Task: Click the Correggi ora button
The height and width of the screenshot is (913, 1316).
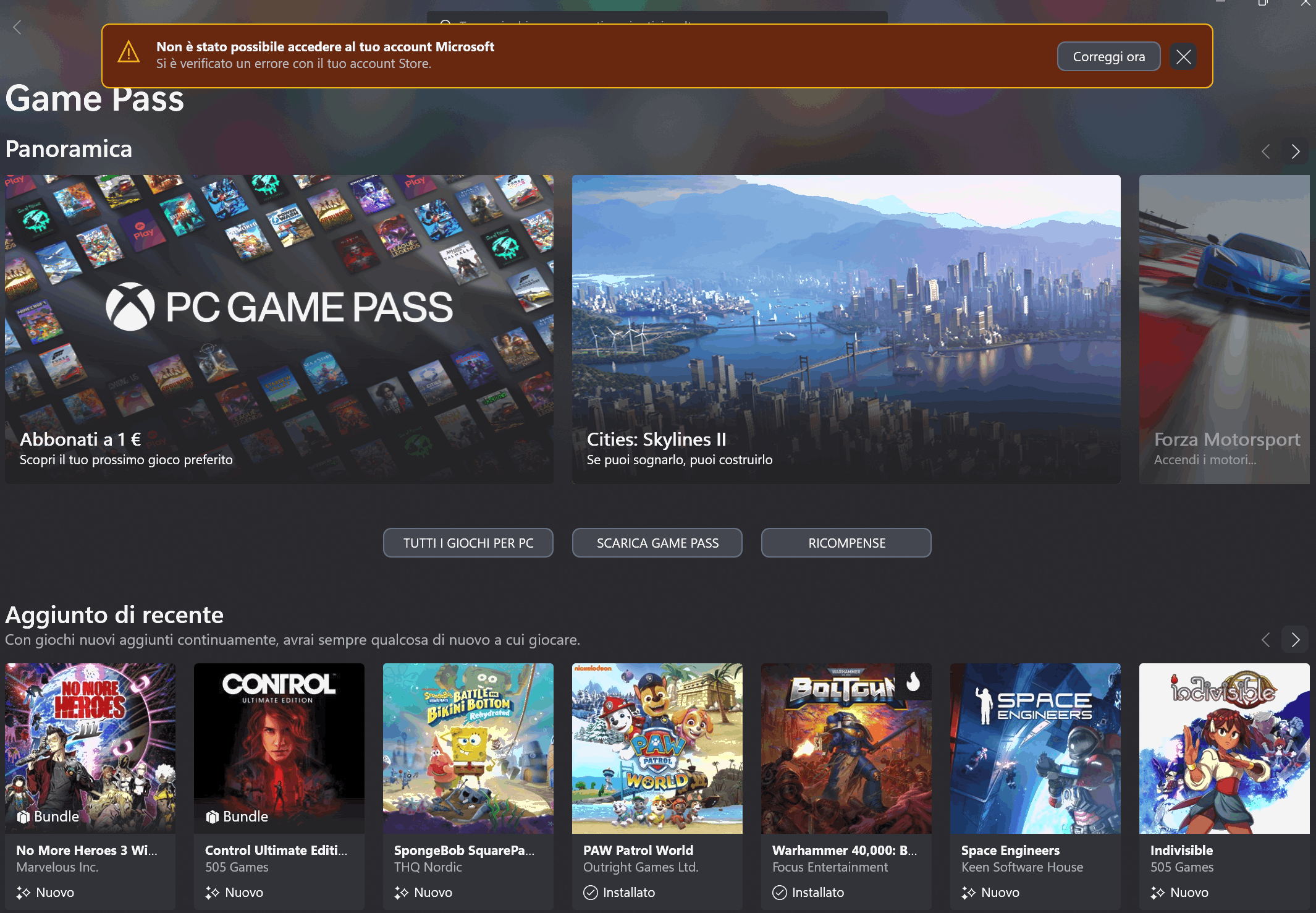Action: [x=1108, y=57]
